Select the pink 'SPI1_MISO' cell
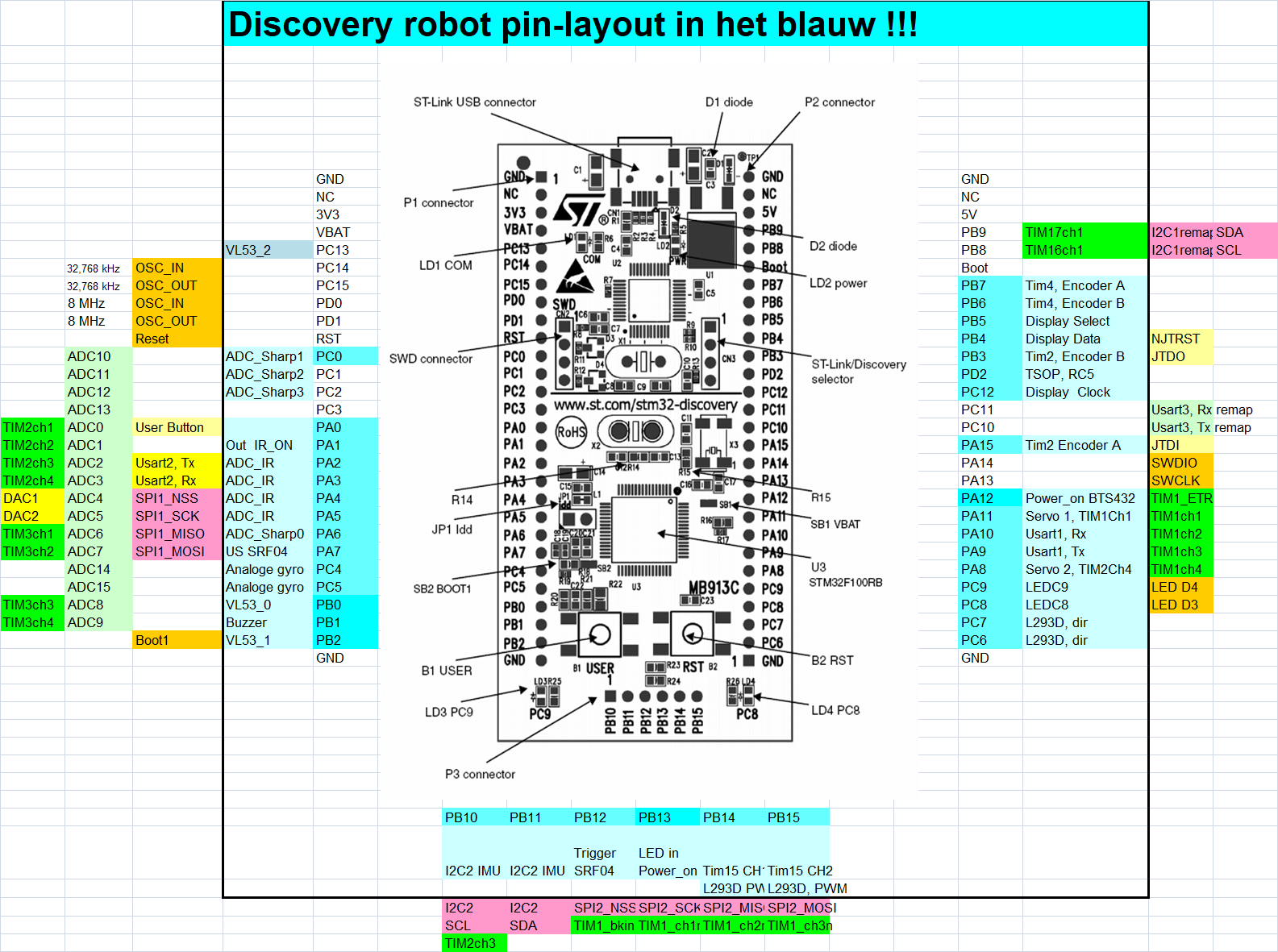This screenshot has height=952, width=1278. coord(177,534)
